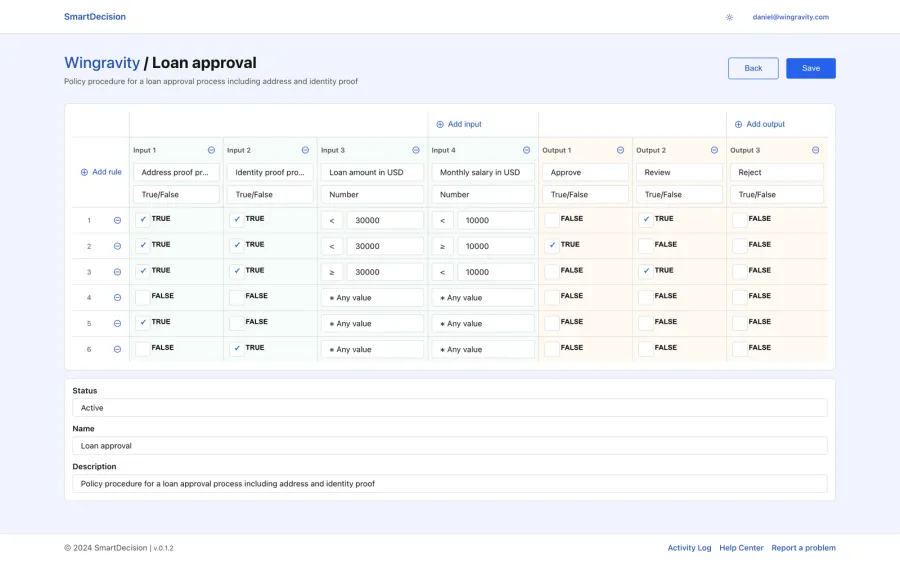Open Input 3 Number type dropdown
The width and height of the screenshot is (900, 562).
click(x=373, y=195)
